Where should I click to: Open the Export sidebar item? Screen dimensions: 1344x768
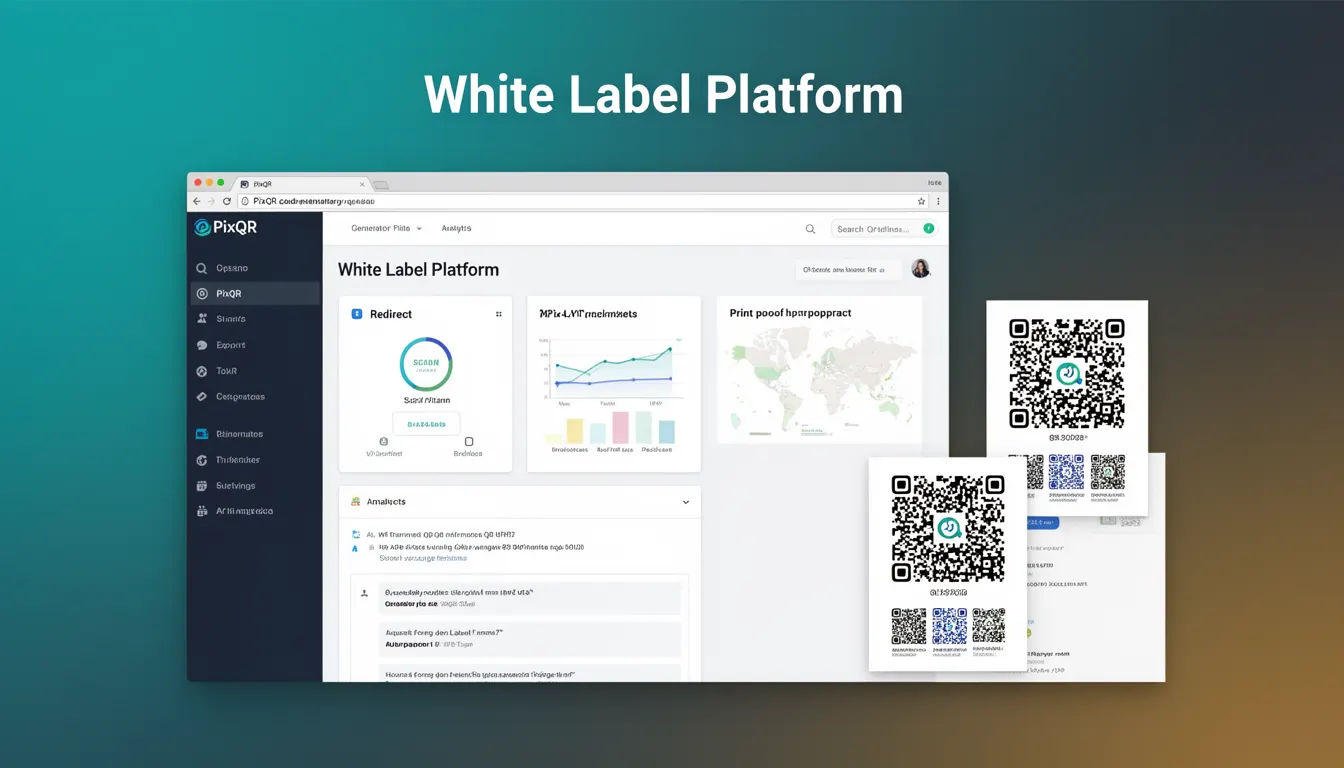tap(255, 345)
